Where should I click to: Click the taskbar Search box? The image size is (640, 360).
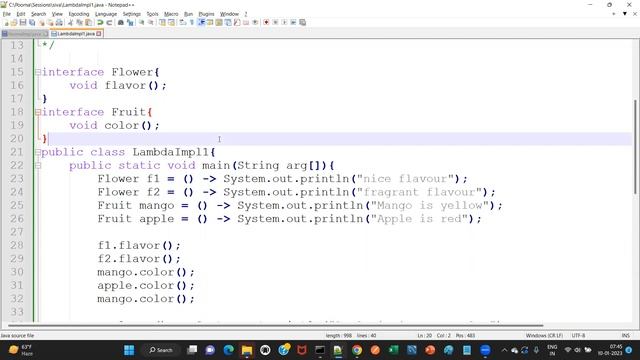click(161, 350)
